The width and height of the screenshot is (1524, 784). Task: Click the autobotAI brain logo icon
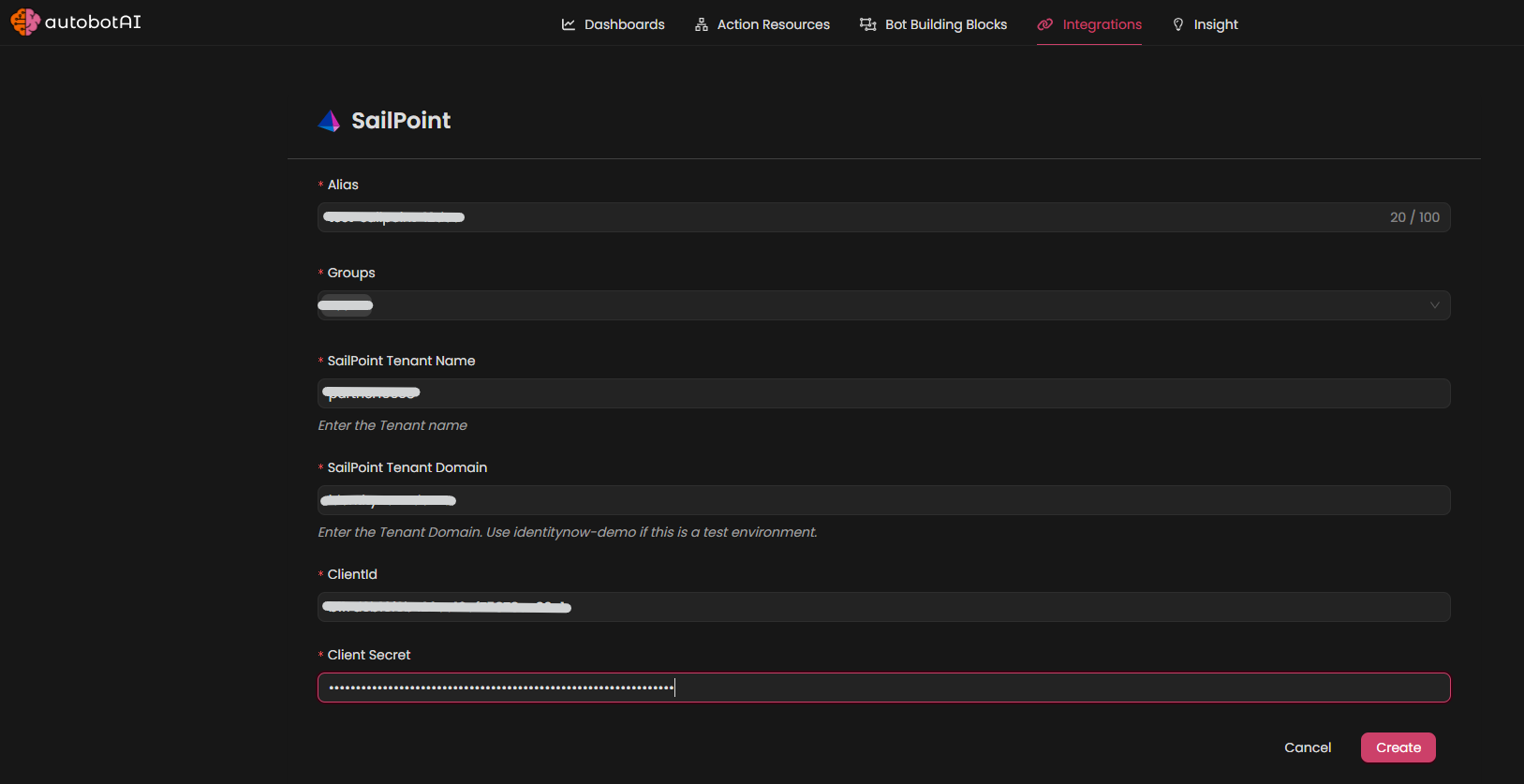click(x=25, y=22)
